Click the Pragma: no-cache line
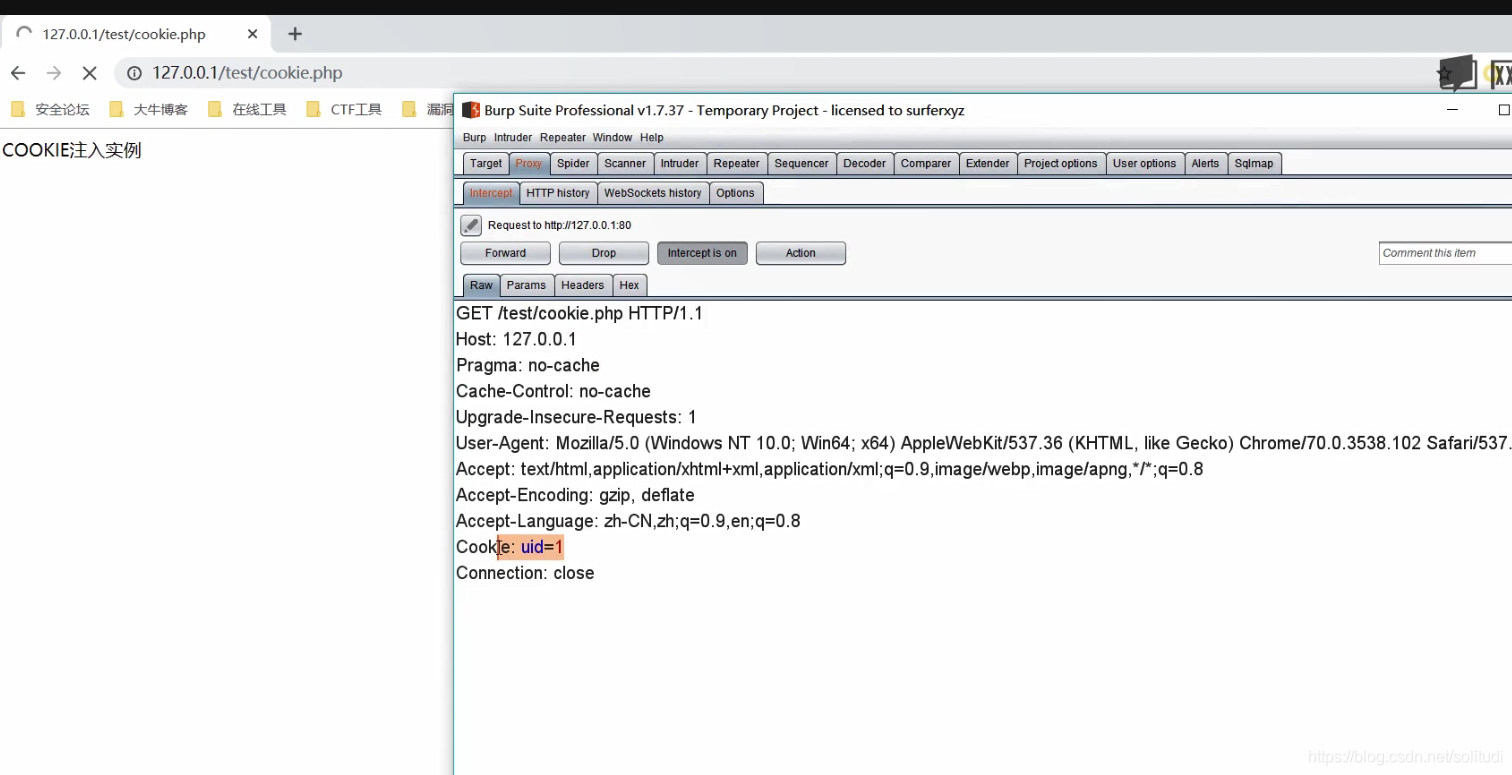 tap(528, 365)
